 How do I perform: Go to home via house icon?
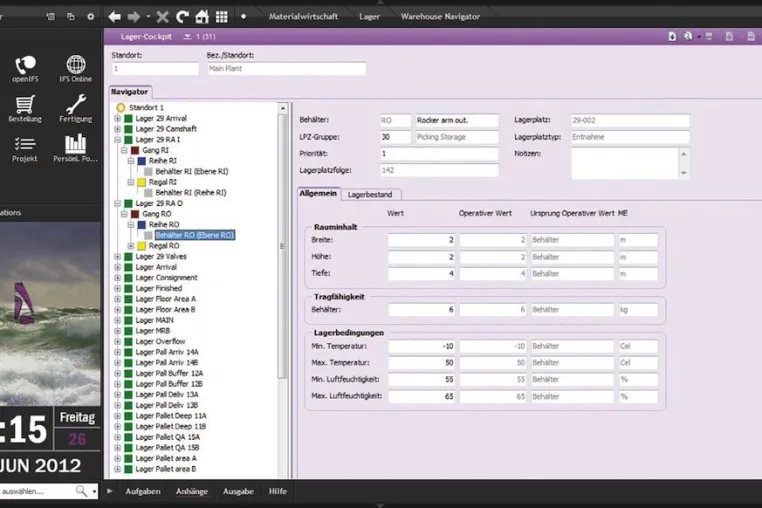[202, 17]
